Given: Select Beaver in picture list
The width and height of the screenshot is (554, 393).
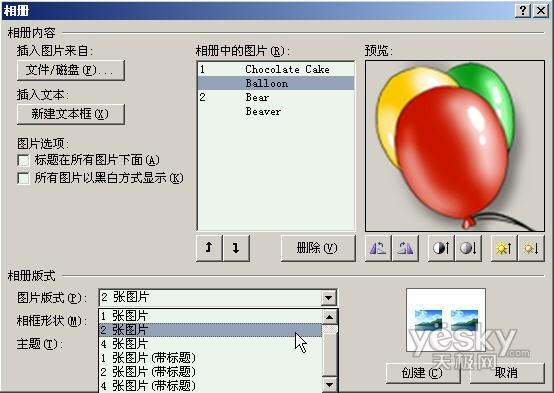Looking at the screenshot, I should pos(276,111).
